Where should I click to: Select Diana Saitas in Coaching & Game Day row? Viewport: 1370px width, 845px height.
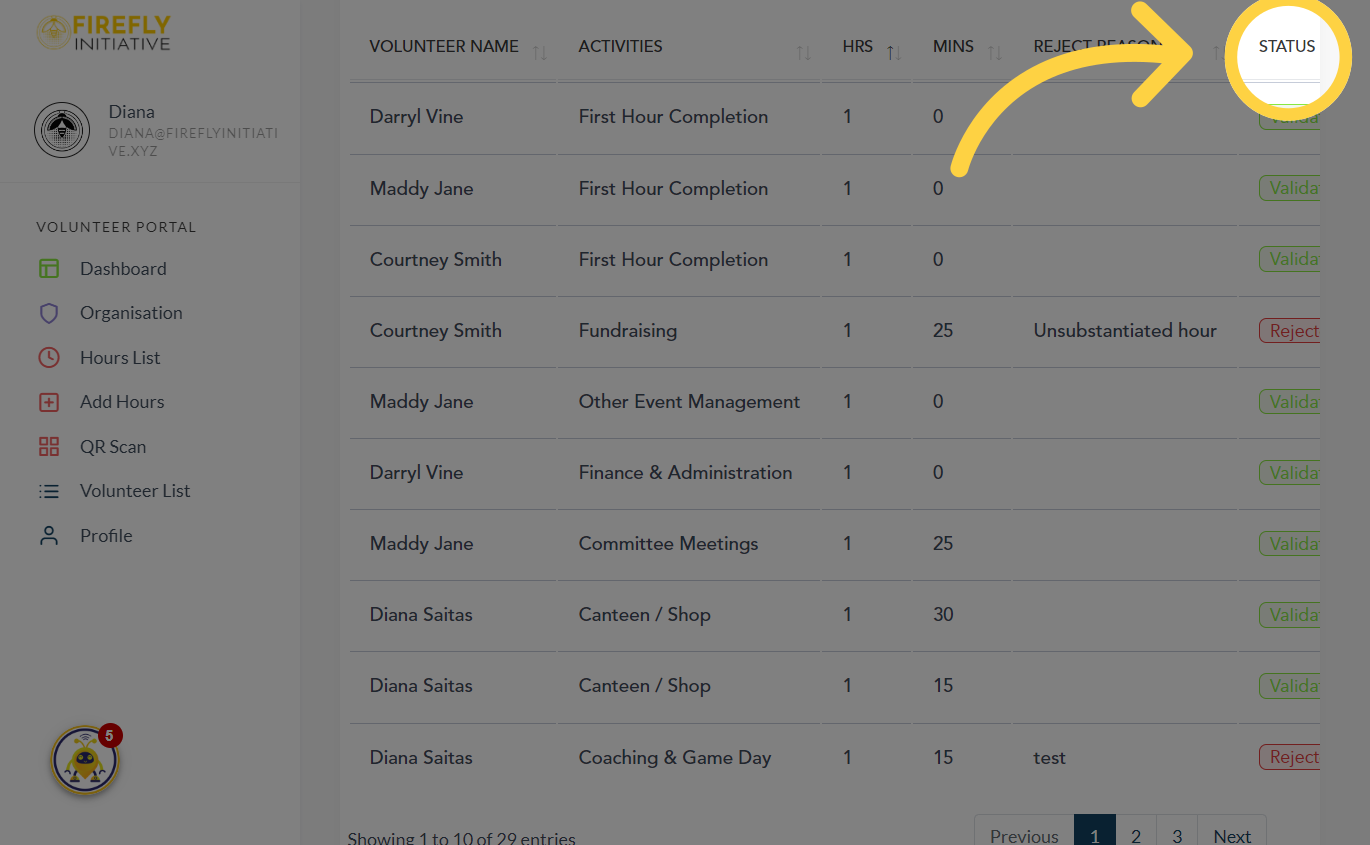tap(421, 758)
